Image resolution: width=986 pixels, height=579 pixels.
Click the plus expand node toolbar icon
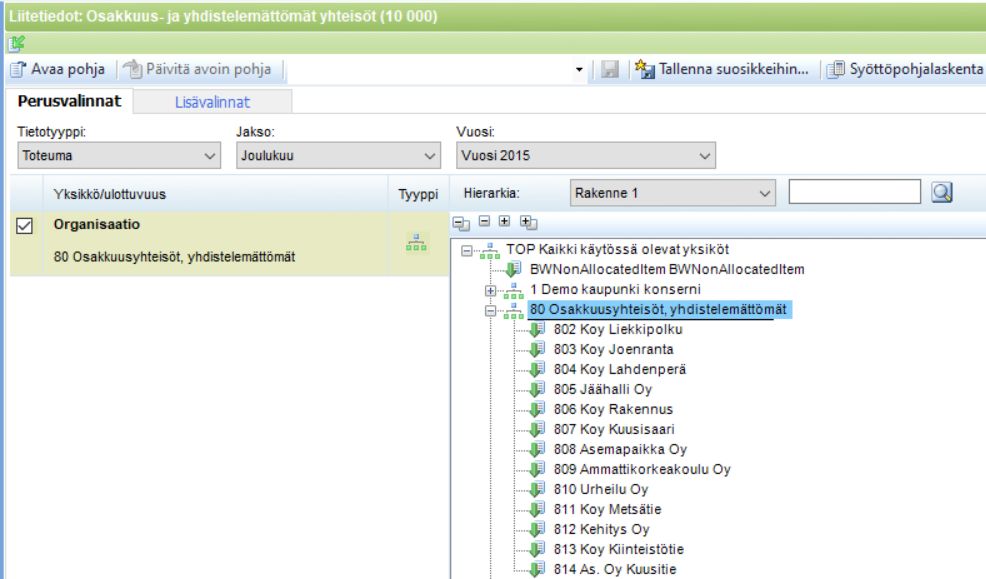coord(504,221)
